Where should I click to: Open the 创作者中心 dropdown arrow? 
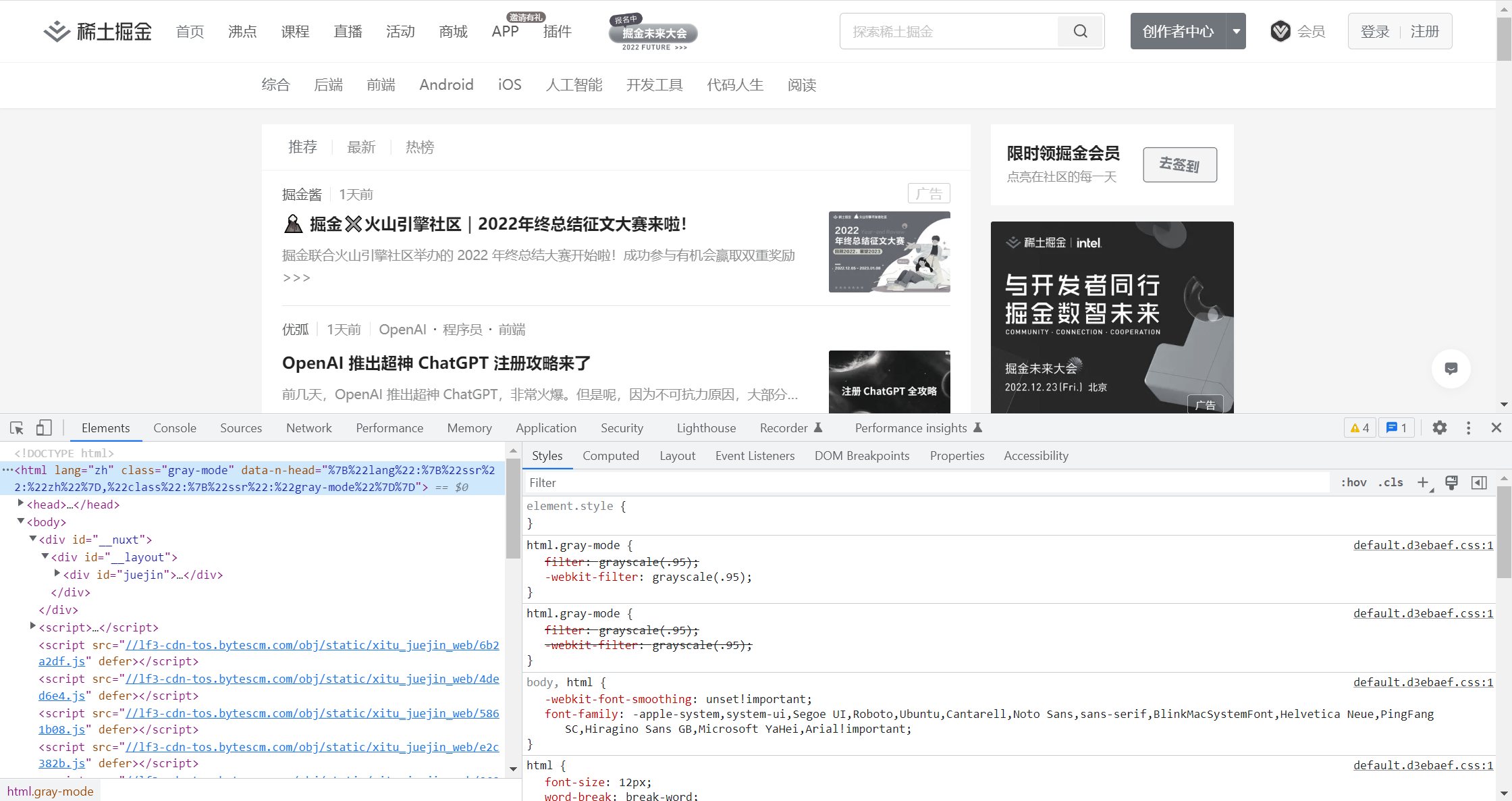tap(1236, 32)
